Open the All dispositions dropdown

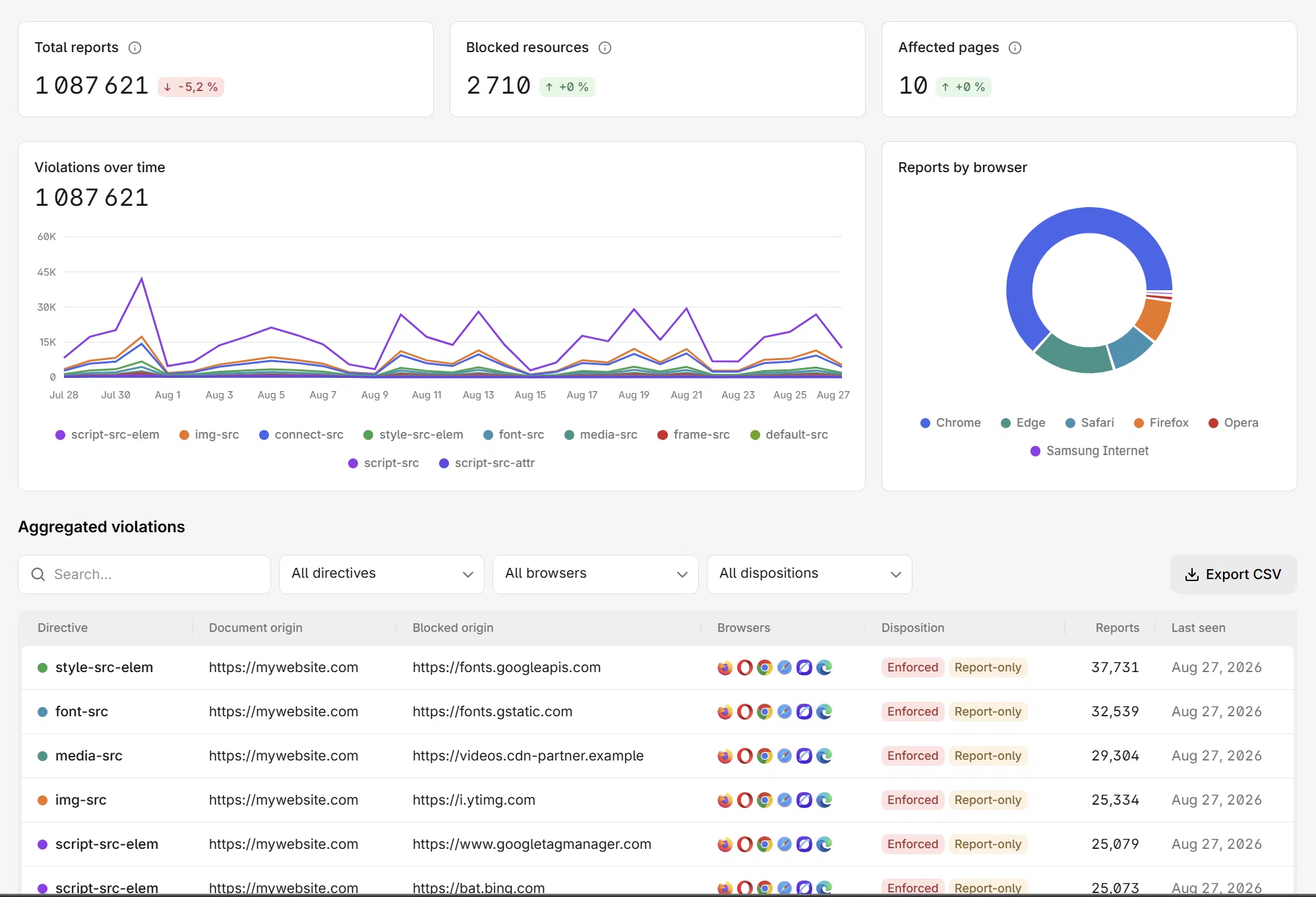(x=810, y=574)
